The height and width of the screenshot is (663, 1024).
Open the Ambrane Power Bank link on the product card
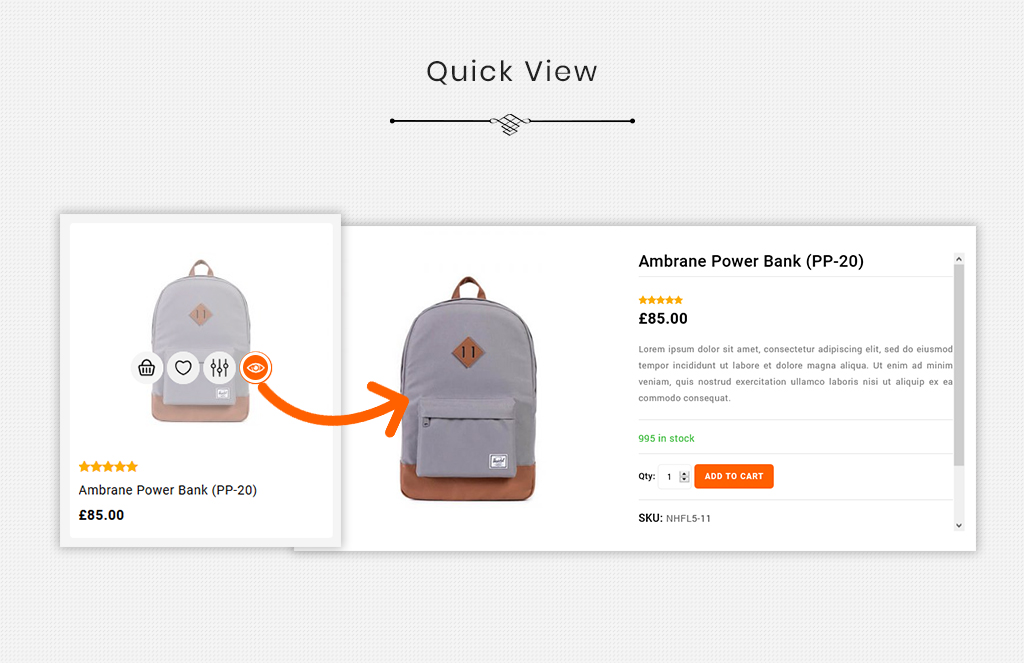pyautogui.click(x=168, y=490)
